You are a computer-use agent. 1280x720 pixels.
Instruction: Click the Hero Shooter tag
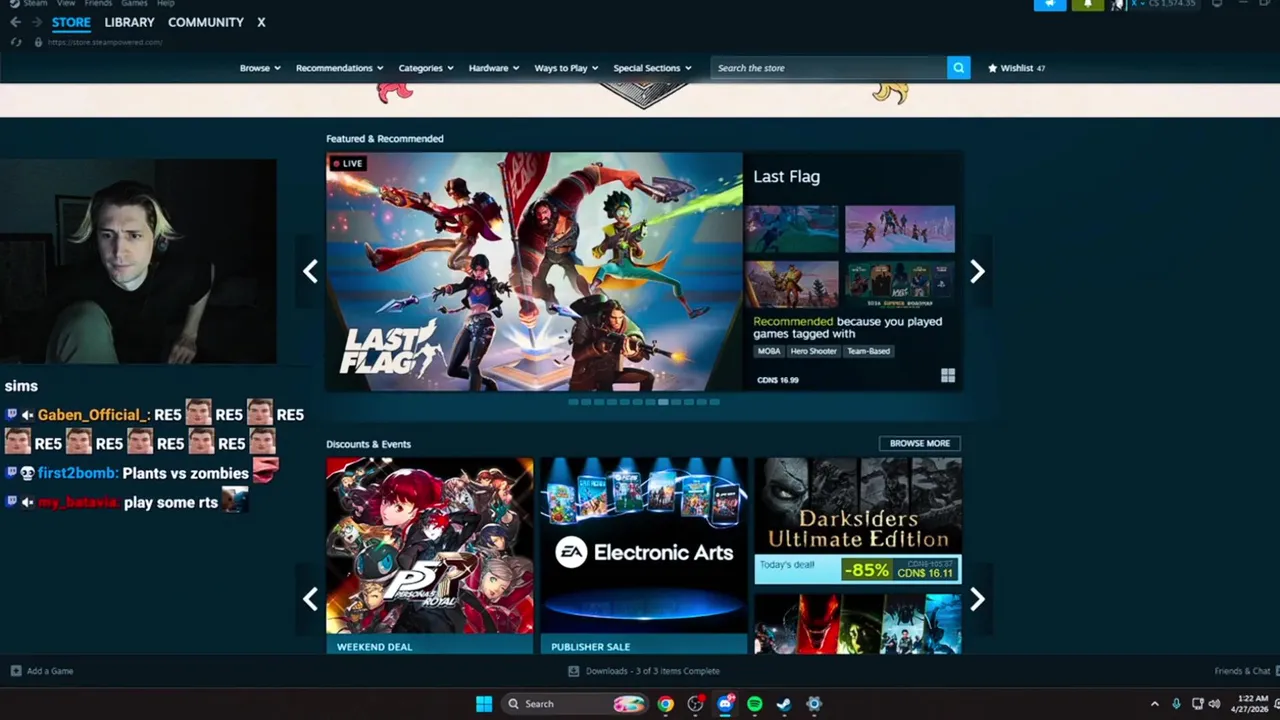tap(814, 351)
